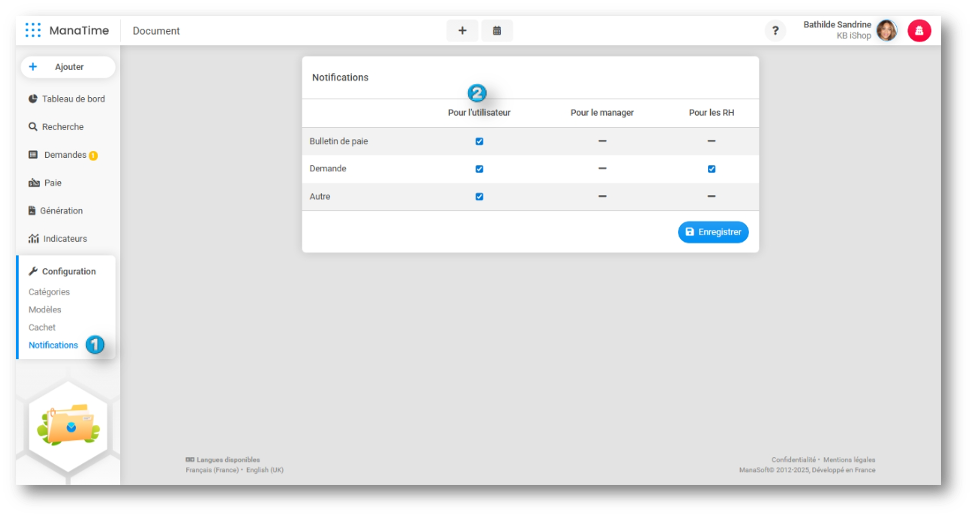Switch language to Français (France)
972x516 pixels.
(212, 470)
